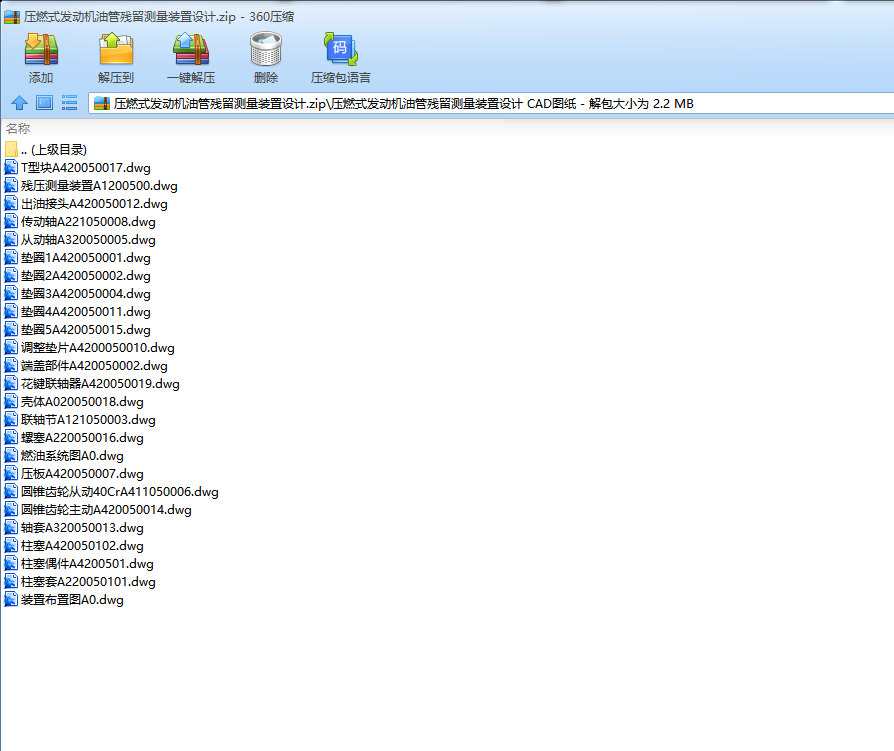Select file 压板A420050007.dwg
The width and height of the screenshot is (894, 751).
click(x=74, y=473)
